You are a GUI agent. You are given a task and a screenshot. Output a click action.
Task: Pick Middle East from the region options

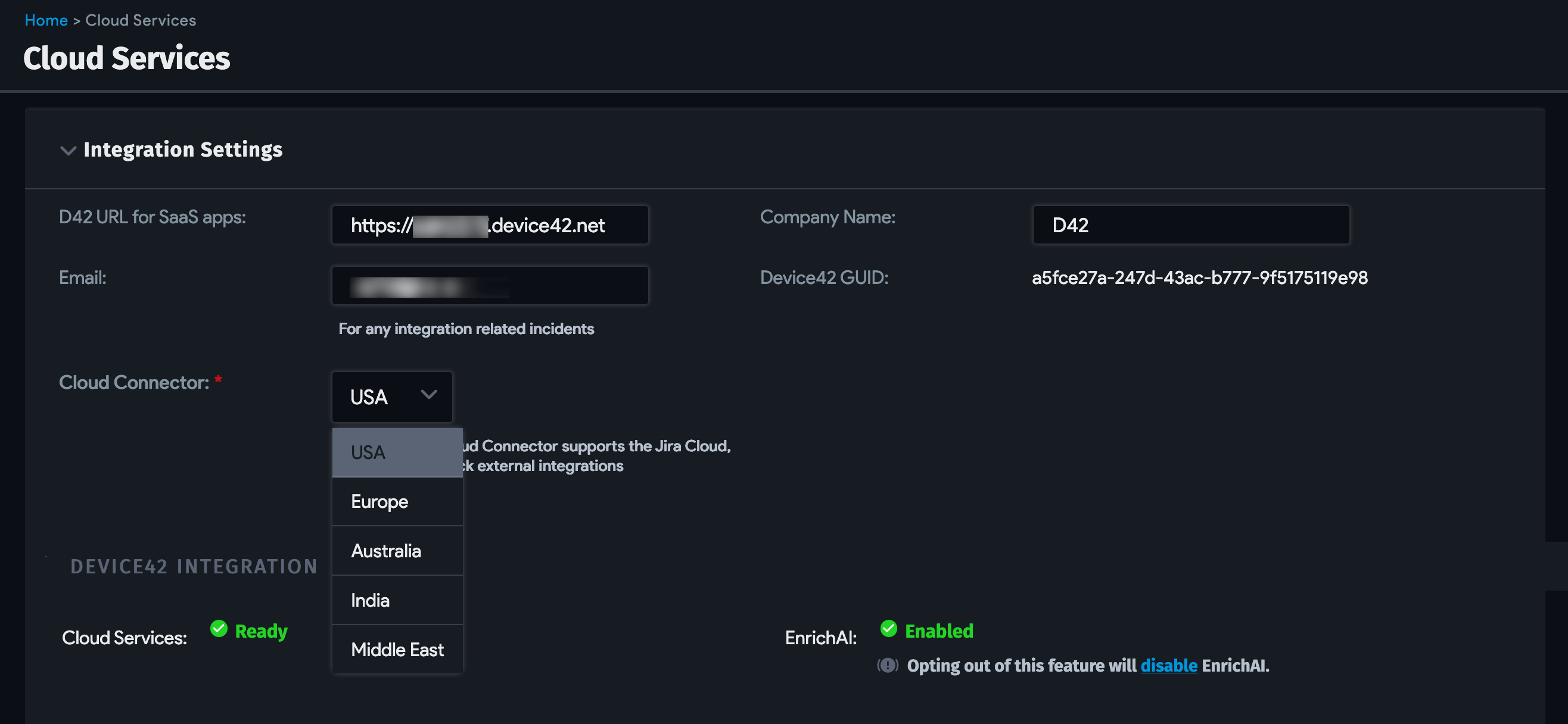point(396,649)
